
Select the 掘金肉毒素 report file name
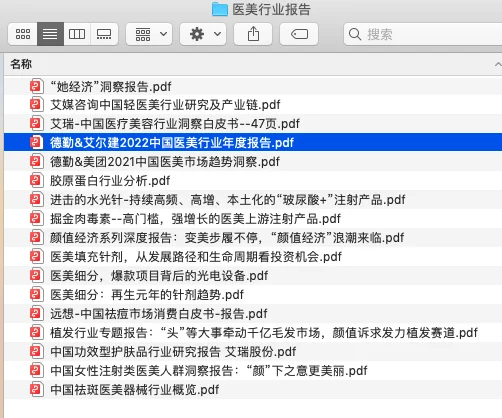[x=195, y=219]
